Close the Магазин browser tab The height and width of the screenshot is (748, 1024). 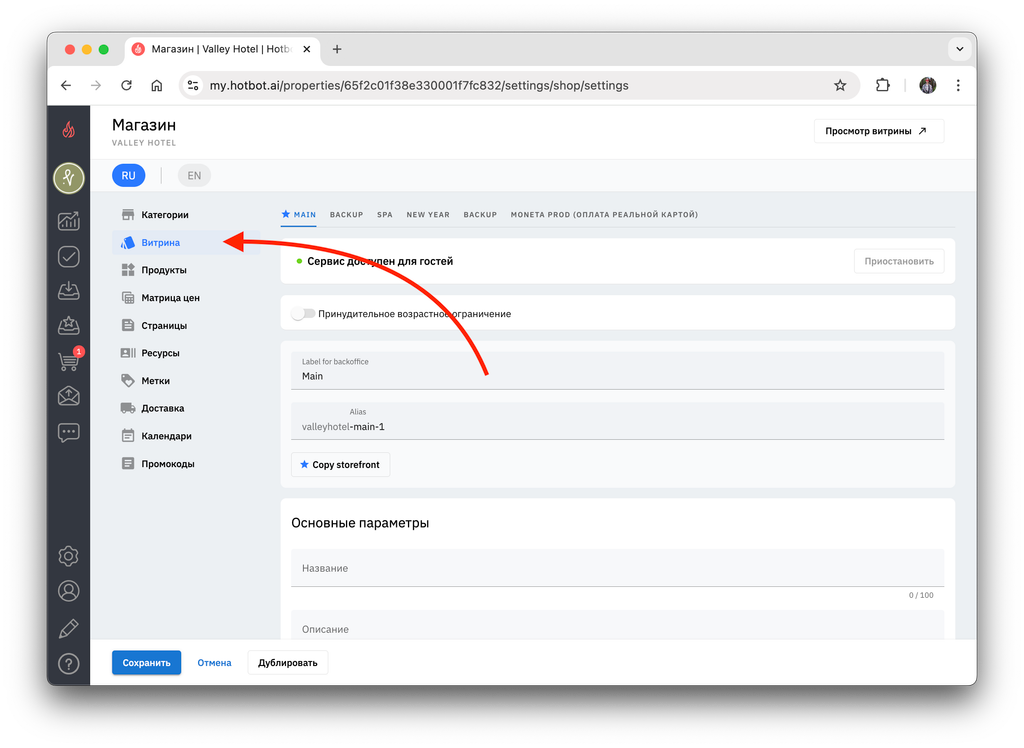[x=306, y=49]
